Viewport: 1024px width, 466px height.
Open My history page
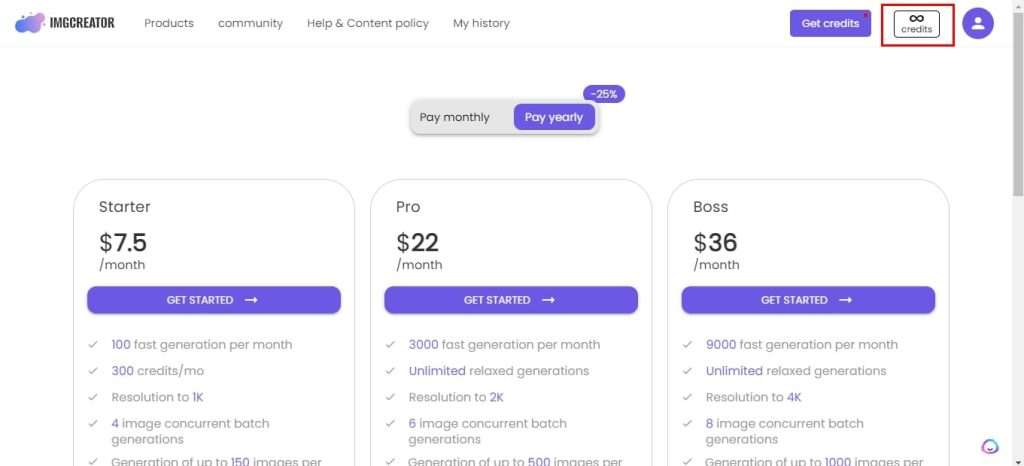481,23
